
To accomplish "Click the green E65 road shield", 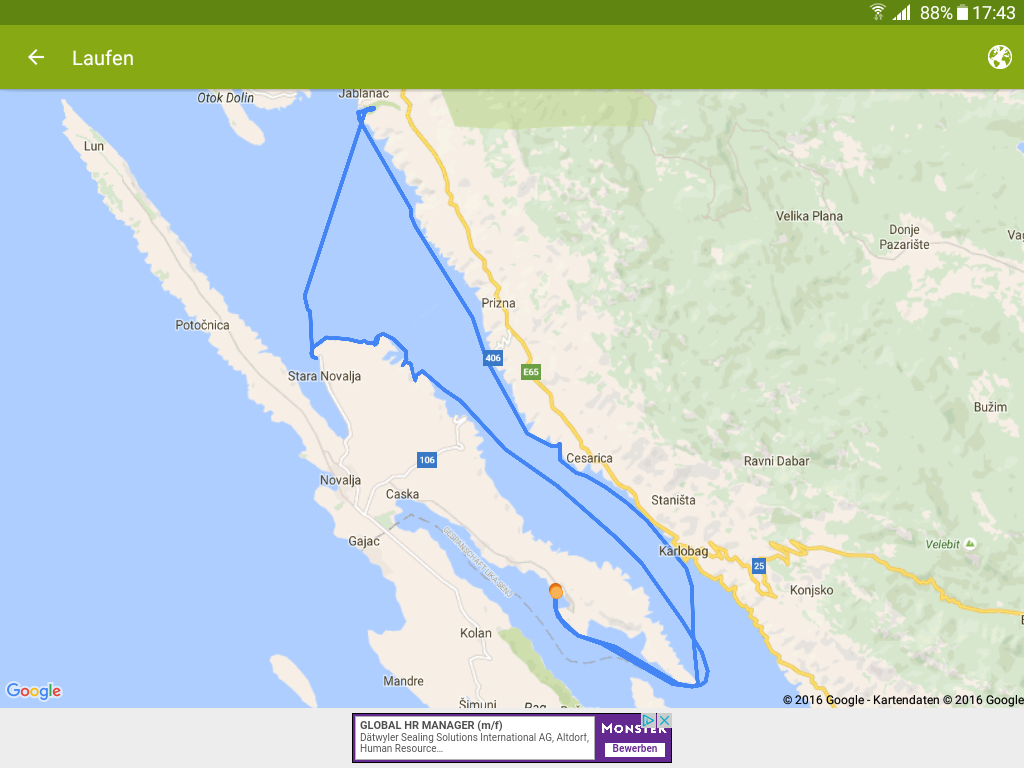I will tap(531, 372).
